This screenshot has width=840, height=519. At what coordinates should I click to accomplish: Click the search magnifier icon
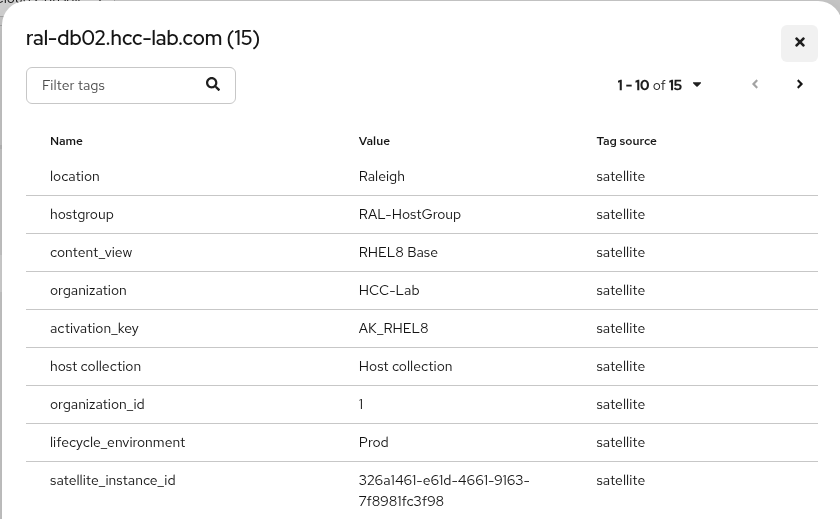(213, 85)
